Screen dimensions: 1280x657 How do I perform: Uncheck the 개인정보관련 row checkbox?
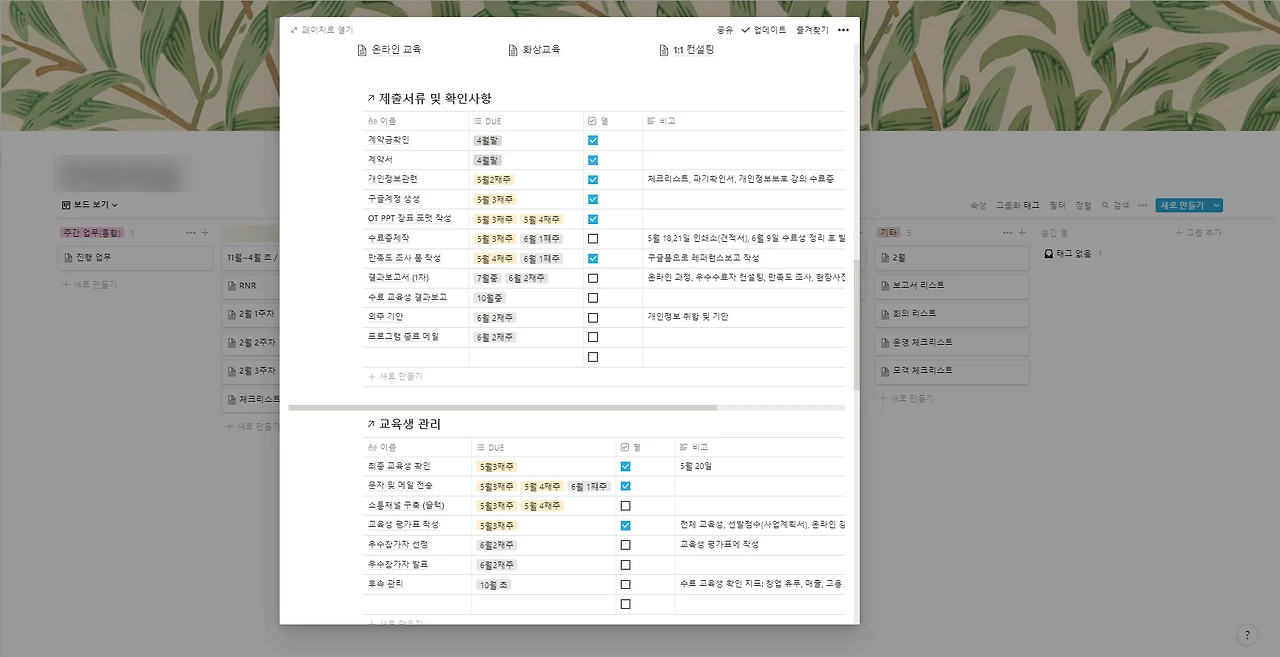593,180
